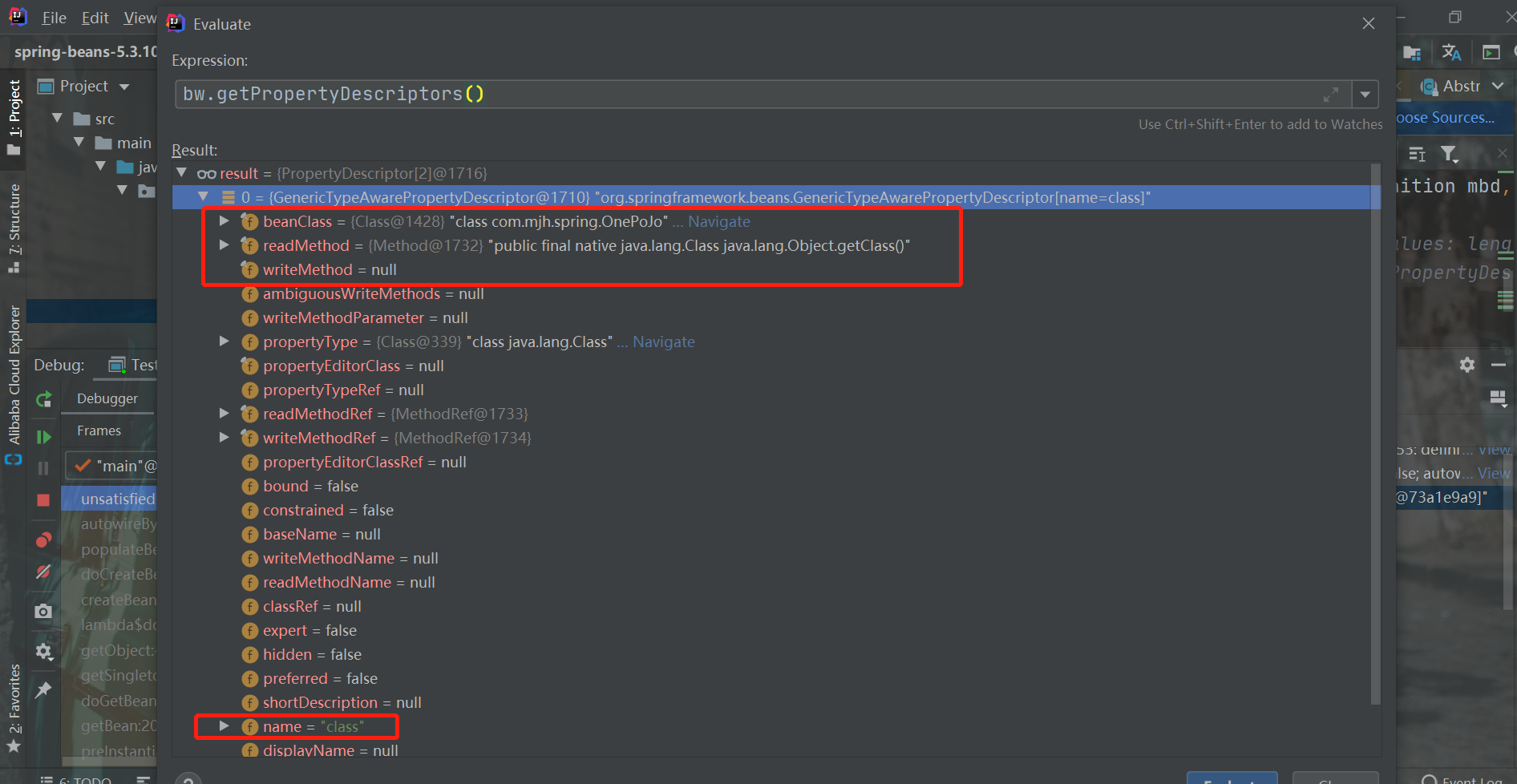Open the View menu
Image resolution: width=1517 pixels, height=784 pixels.
140,18
